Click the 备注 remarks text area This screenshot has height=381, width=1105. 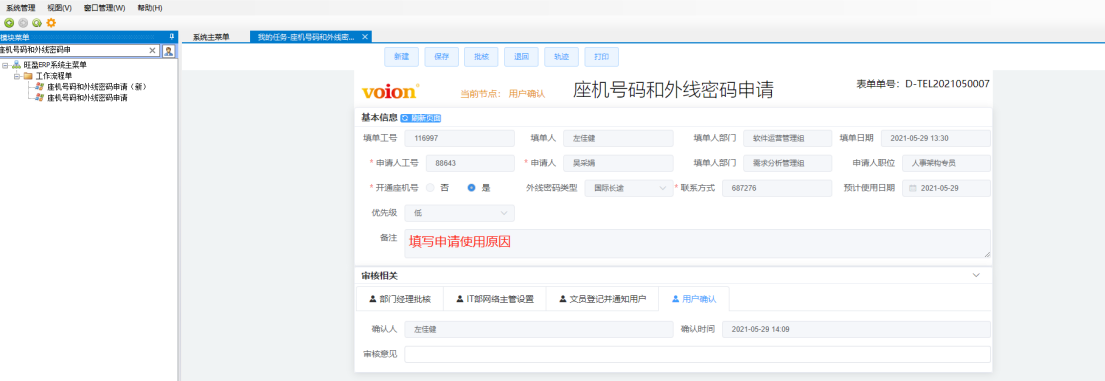pos(698,243)
